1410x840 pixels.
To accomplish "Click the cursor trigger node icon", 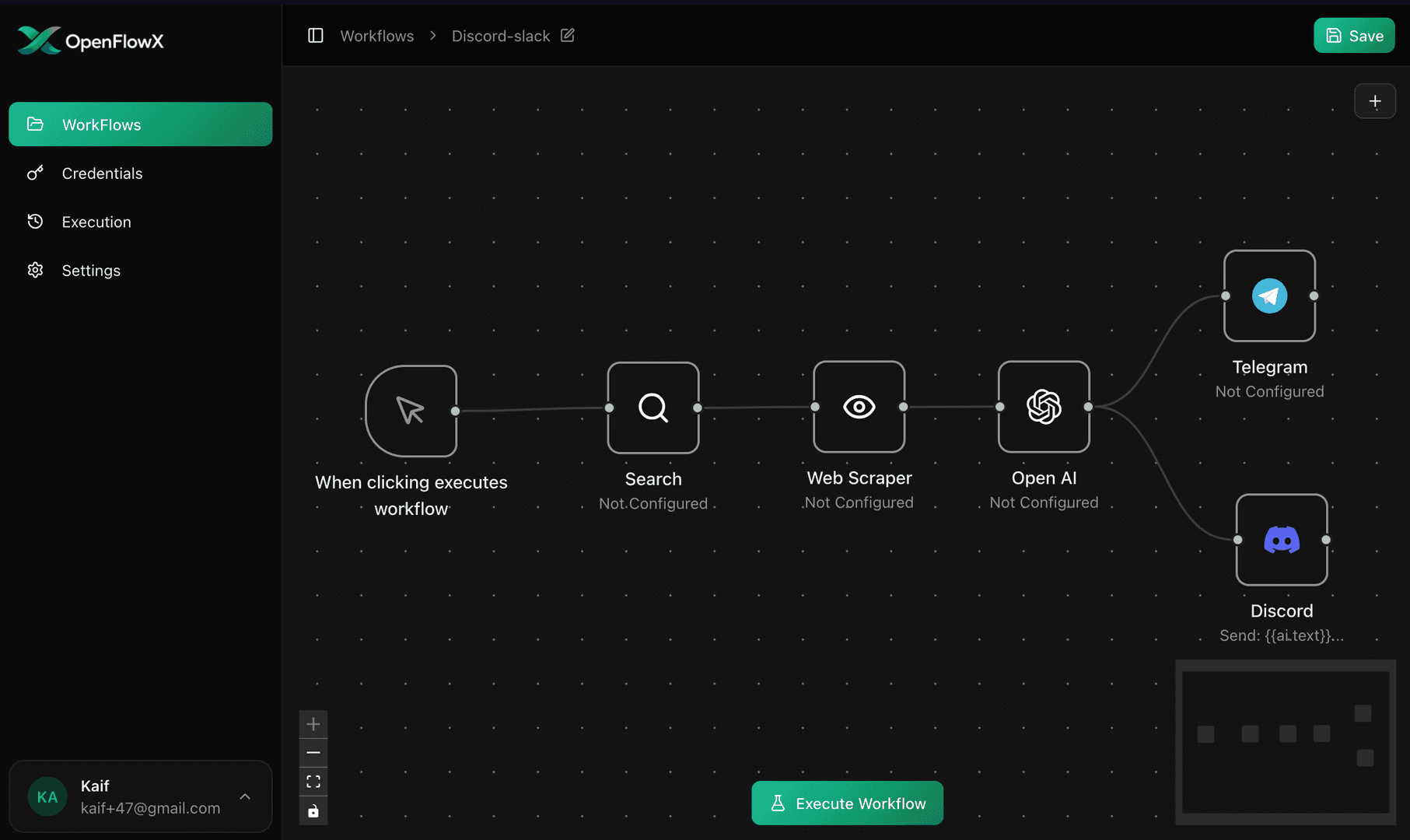I will (x=411, y=411).
